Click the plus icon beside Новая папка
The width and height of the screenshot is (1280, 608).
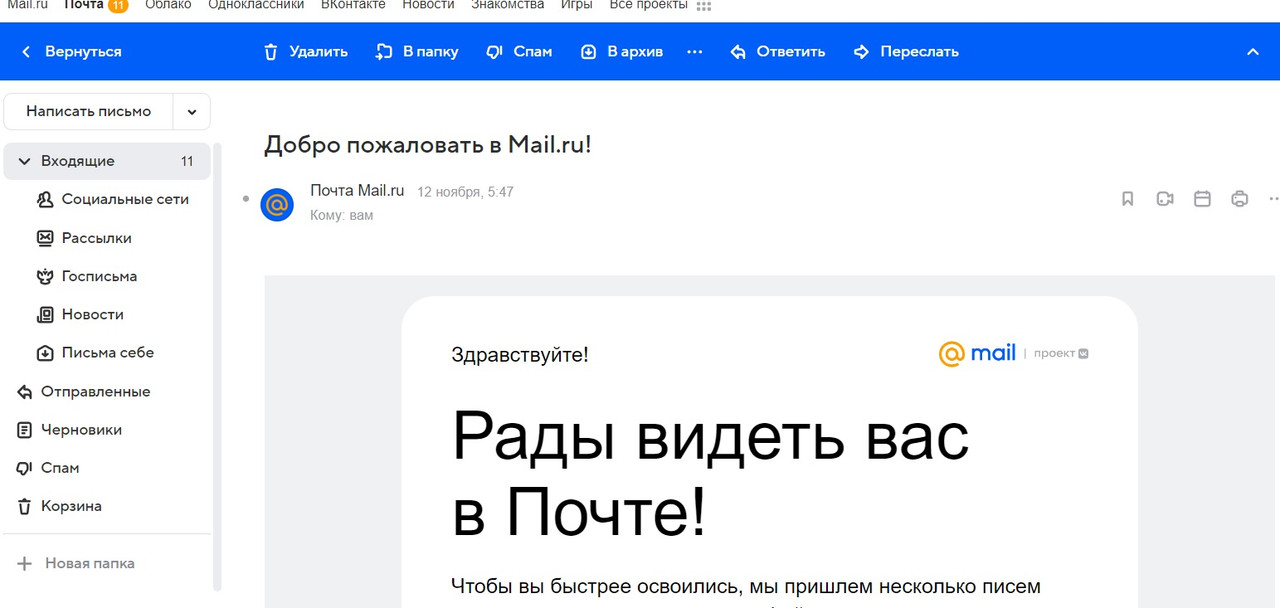coord(25,563)
